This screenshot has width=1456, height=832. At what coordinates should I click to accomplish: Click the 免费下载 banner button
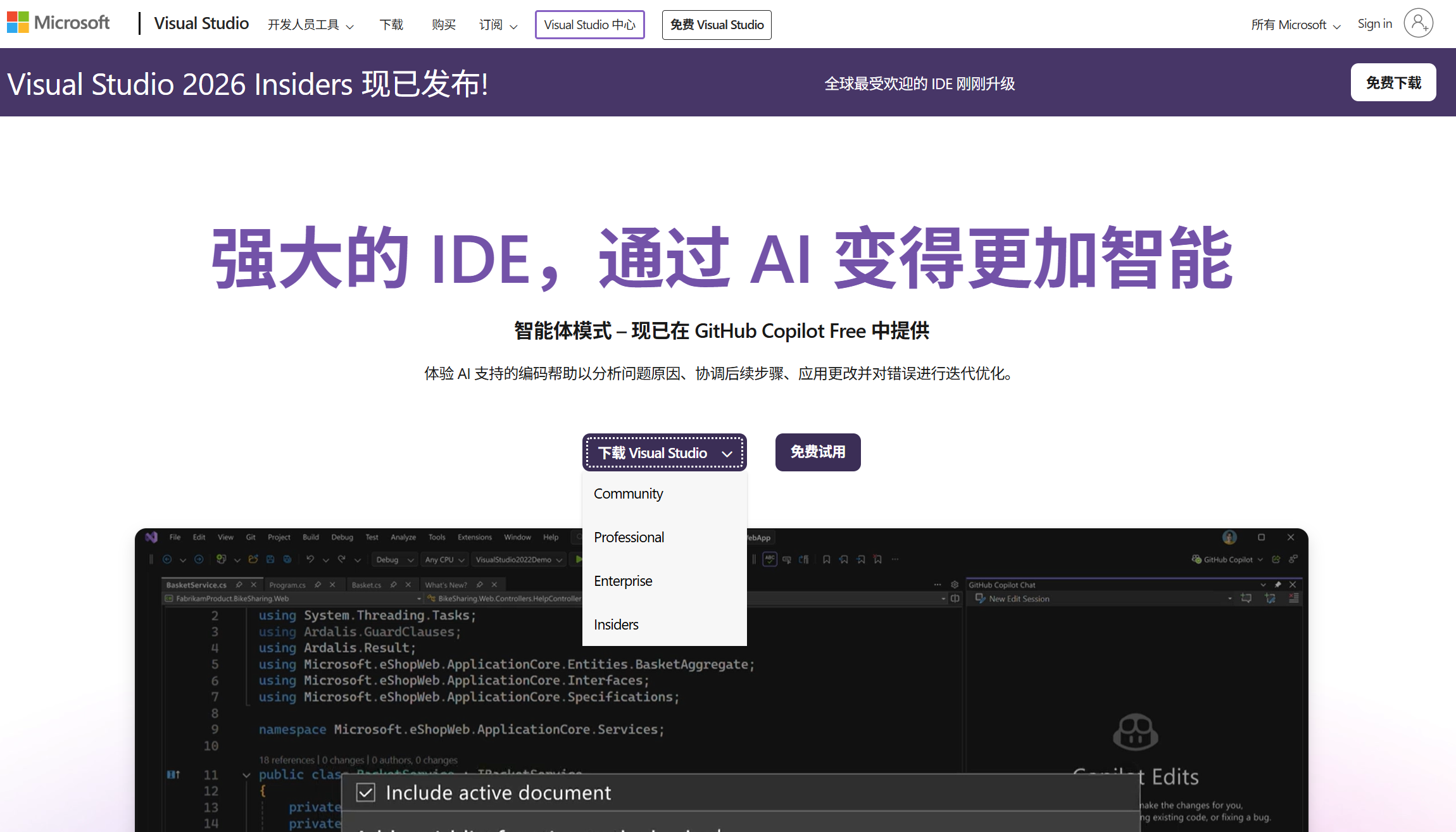1393,82
